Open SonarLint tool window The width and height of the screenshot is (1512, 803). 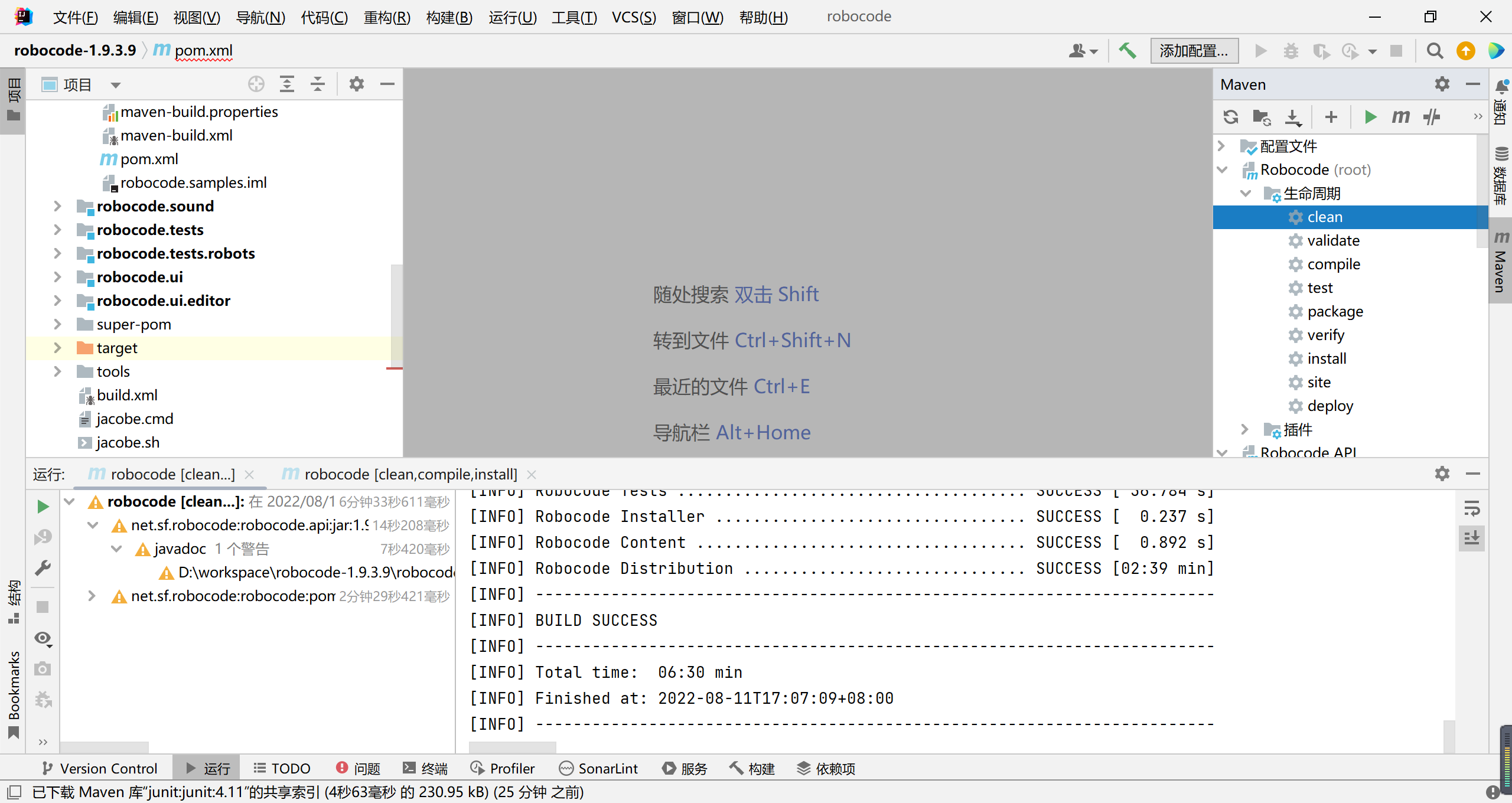pyautogui.click(x=599, y=768)
